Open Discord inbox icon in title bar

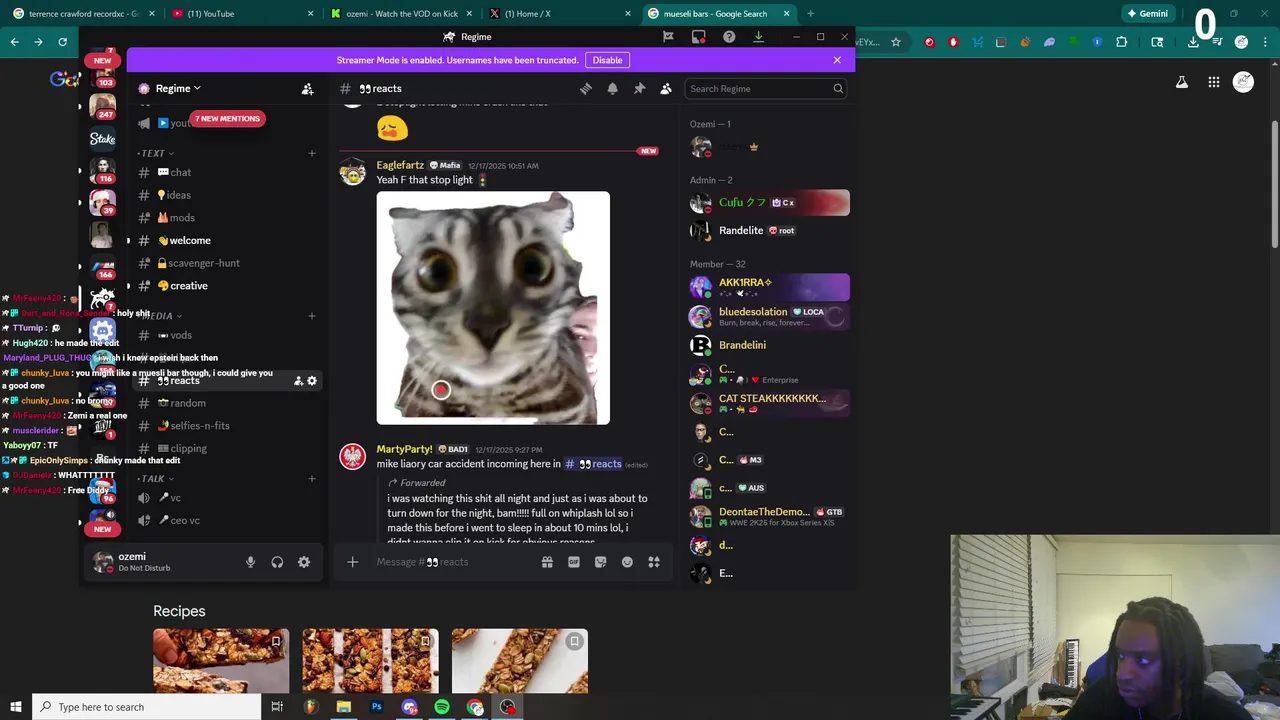699,37
